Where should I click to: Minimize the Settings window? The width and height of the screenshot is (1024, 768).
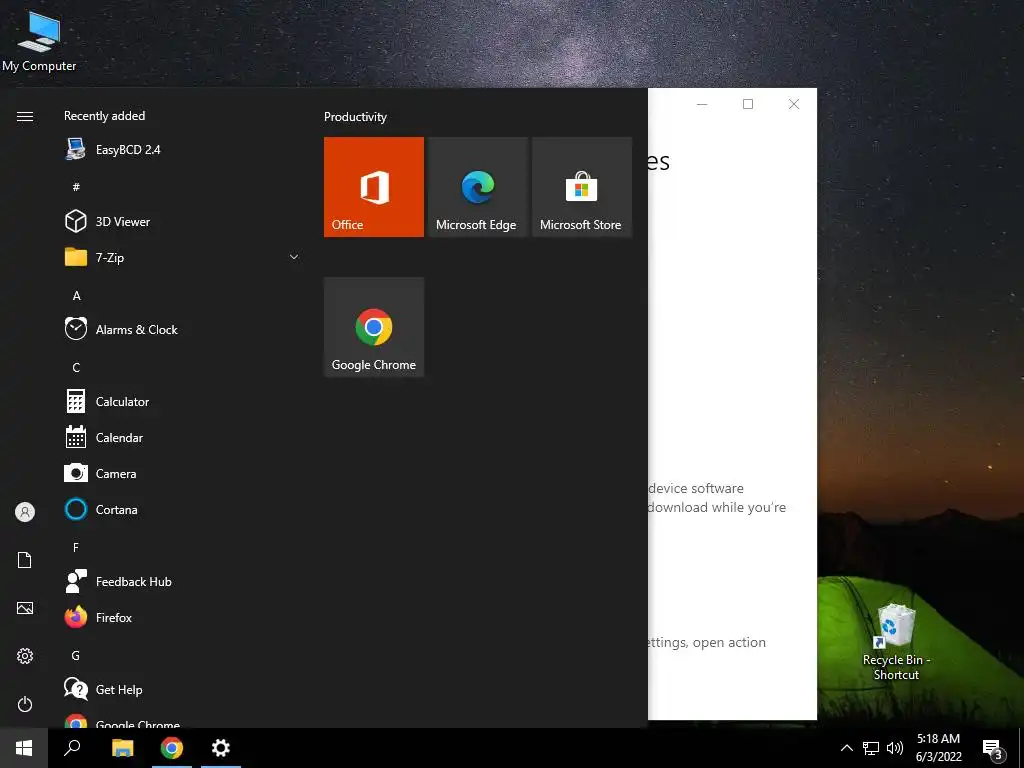702,104
